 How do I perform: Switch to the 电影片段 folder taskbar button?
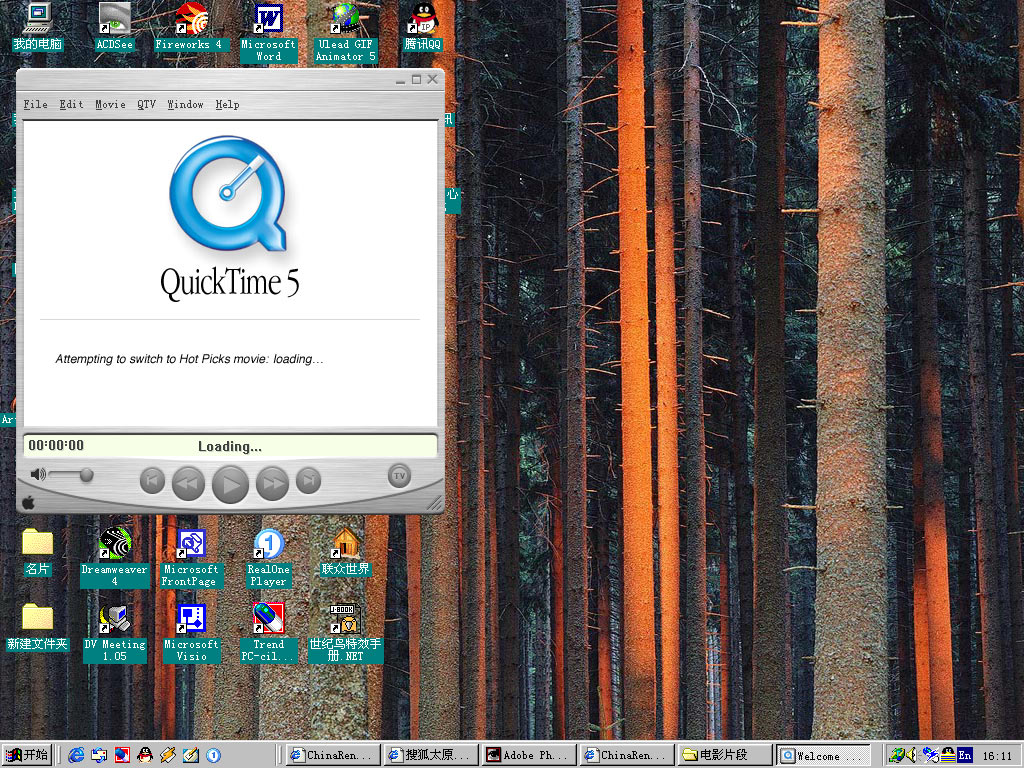point(725,755)
